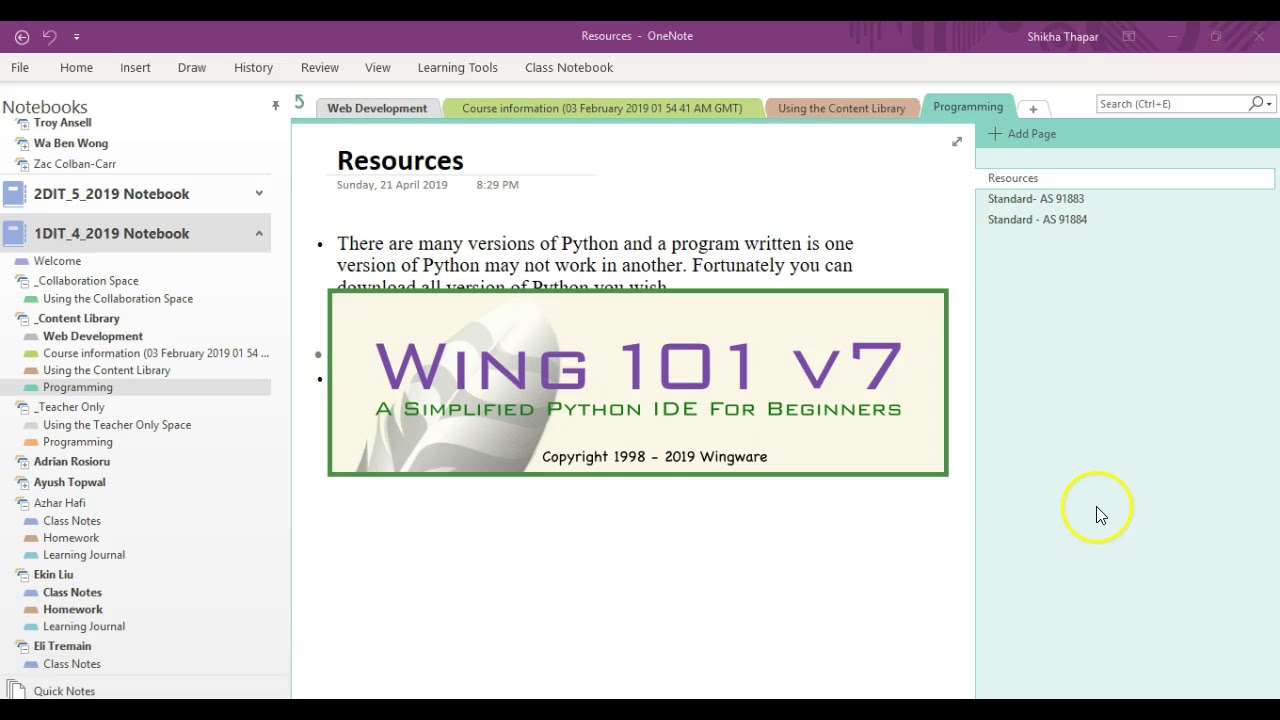Open the Course information section tab
This screenshot has height=720, width=1280.
coord(602,108)
